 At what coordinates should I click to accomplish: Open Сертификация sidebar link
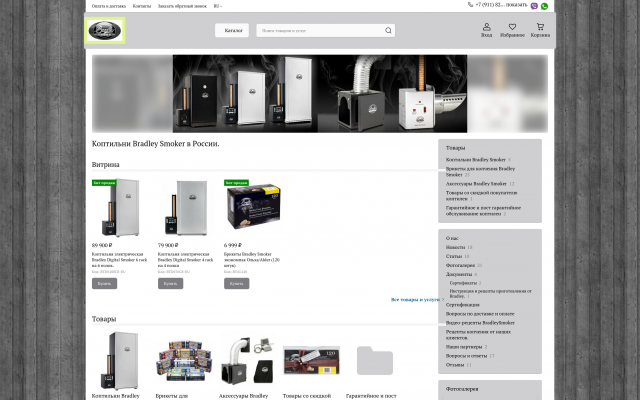(462, 305)
